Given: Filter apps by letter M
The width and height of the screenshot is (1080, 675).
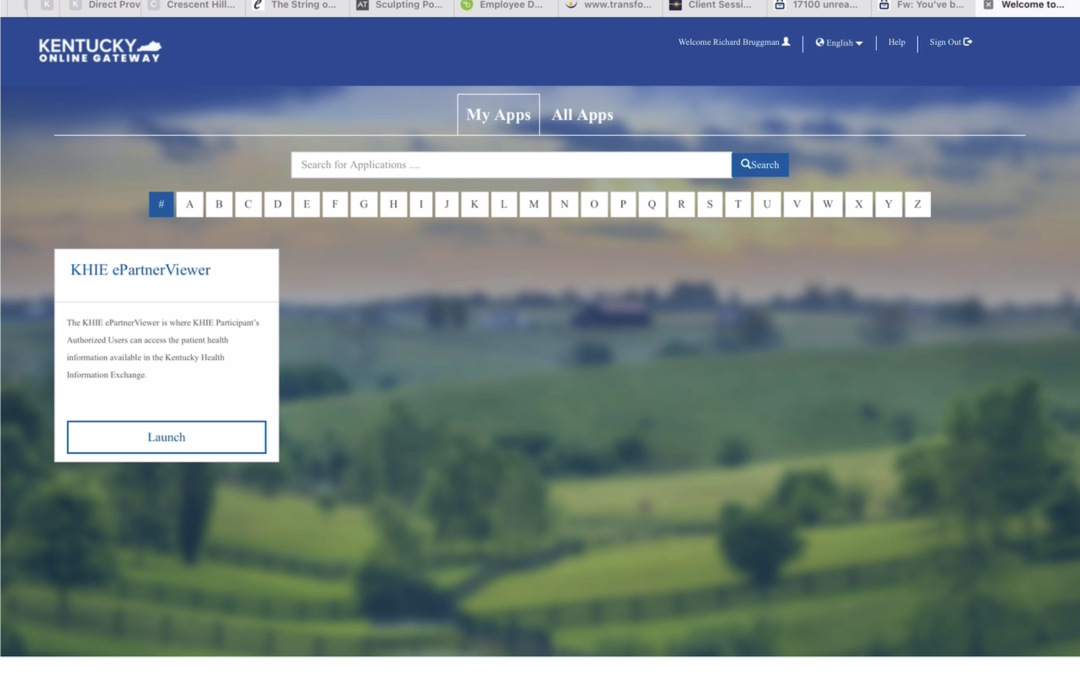Looking at the screenshot, I should [534, 204].
